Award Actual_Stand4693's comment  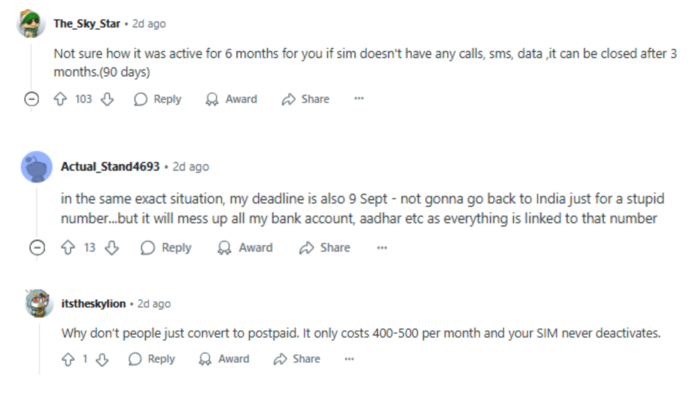click(x=245, y=248)
